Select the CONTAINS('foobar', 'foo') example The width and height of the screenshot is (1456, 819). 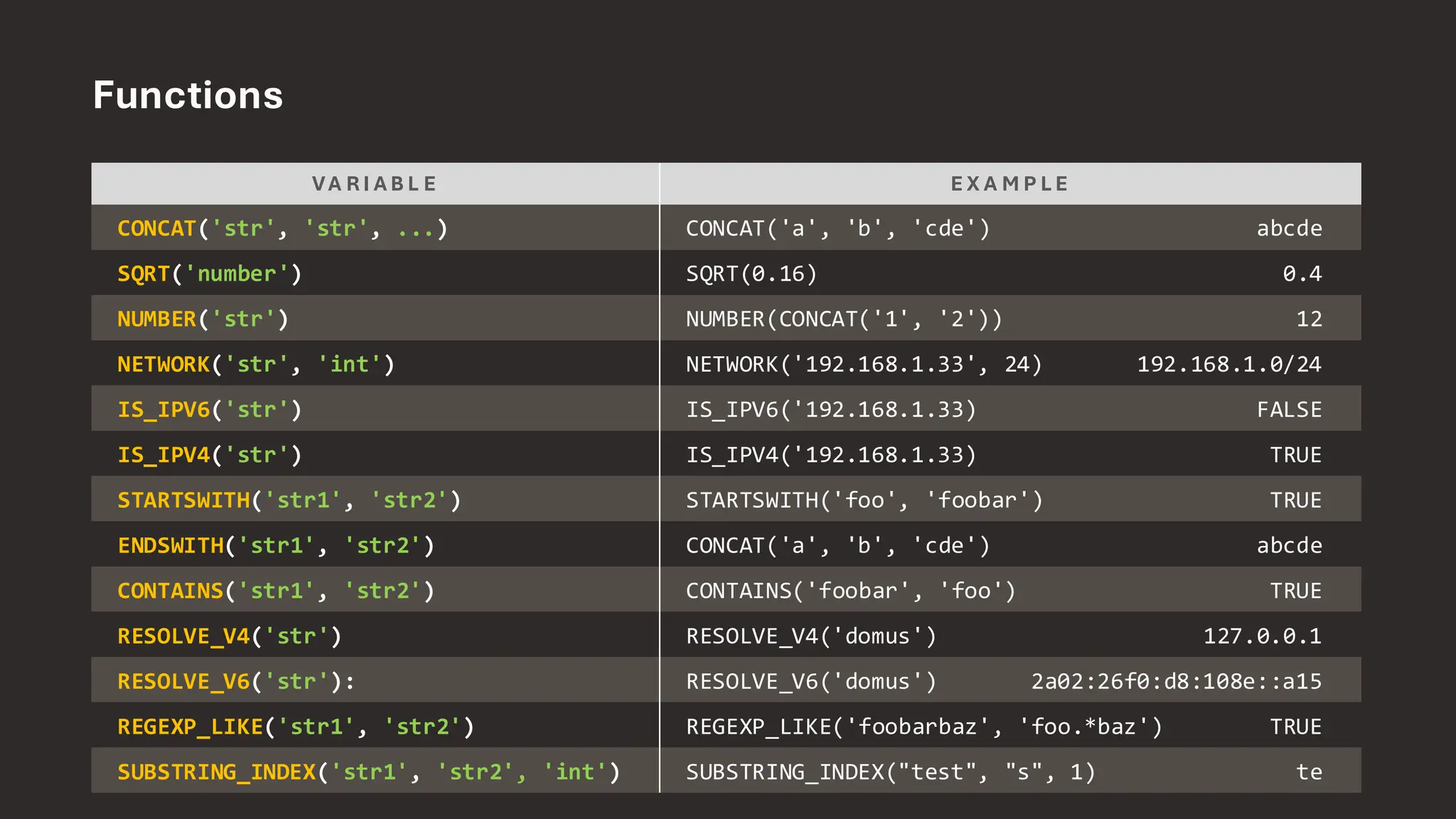point(850,591)
